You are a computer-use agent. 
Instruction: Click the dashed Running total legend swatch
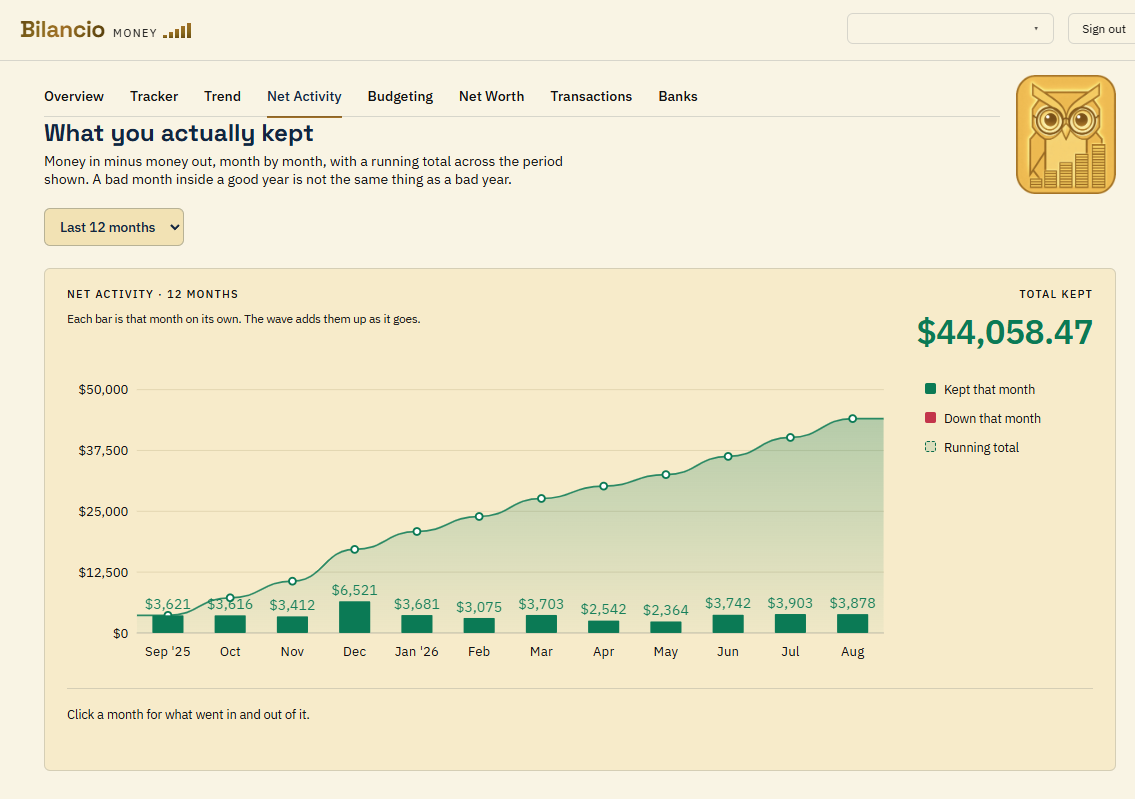click(x=930, y=447)
